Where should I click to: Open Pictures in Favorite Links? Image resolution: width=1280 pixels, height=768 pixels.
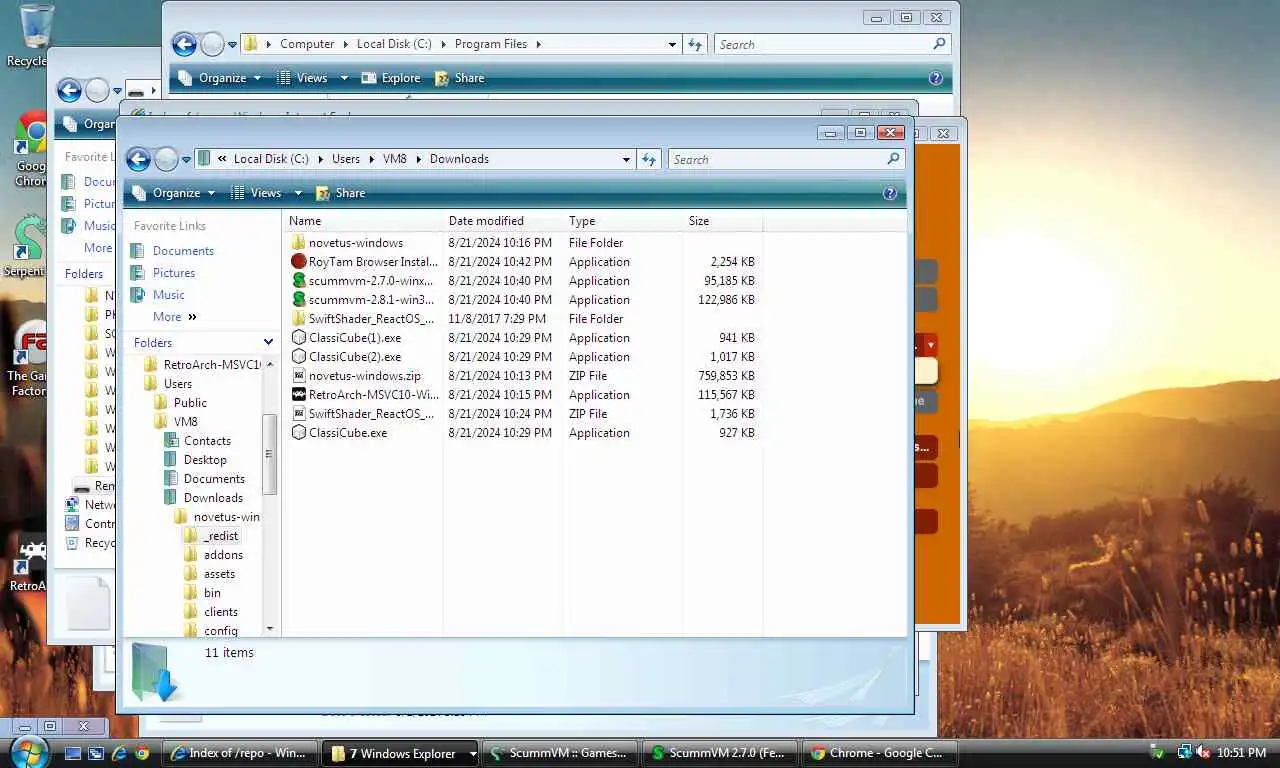coord(174,273)
